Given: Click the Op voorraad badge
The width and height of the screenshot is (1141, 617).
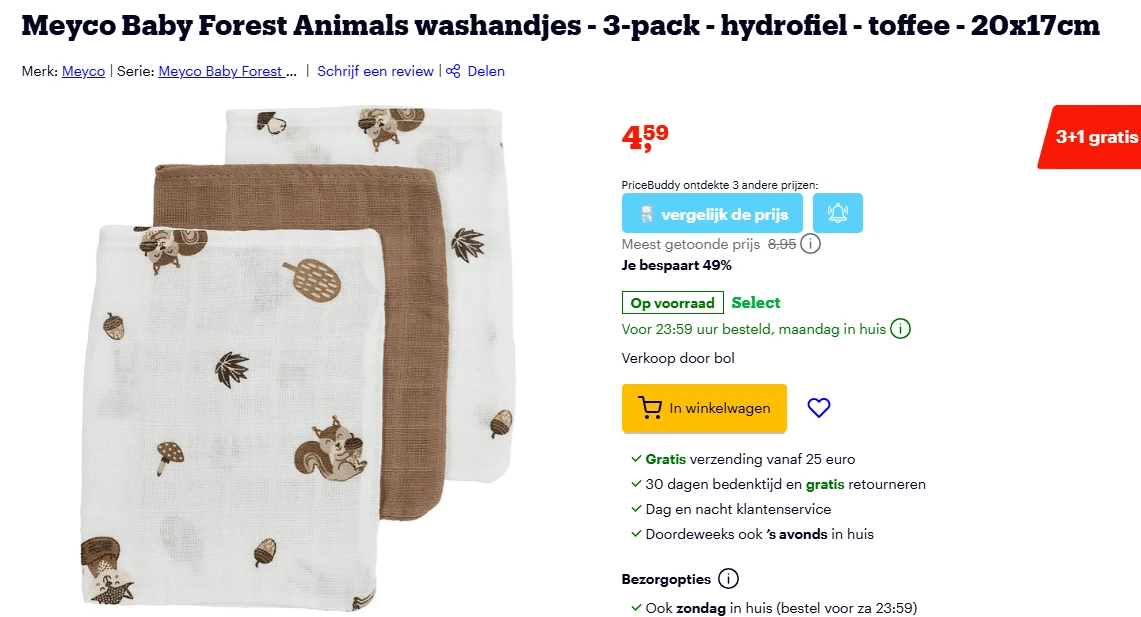Looking at the screenshot, I should [x=672, y=302].
